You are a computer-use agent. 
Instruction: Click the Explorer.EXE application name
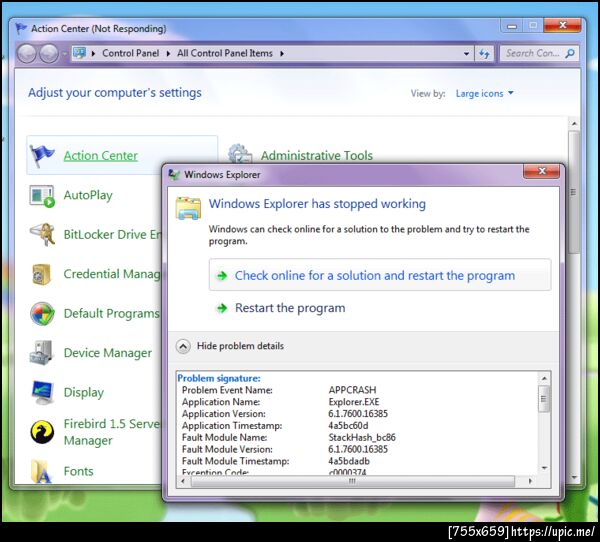click(354, 402)
